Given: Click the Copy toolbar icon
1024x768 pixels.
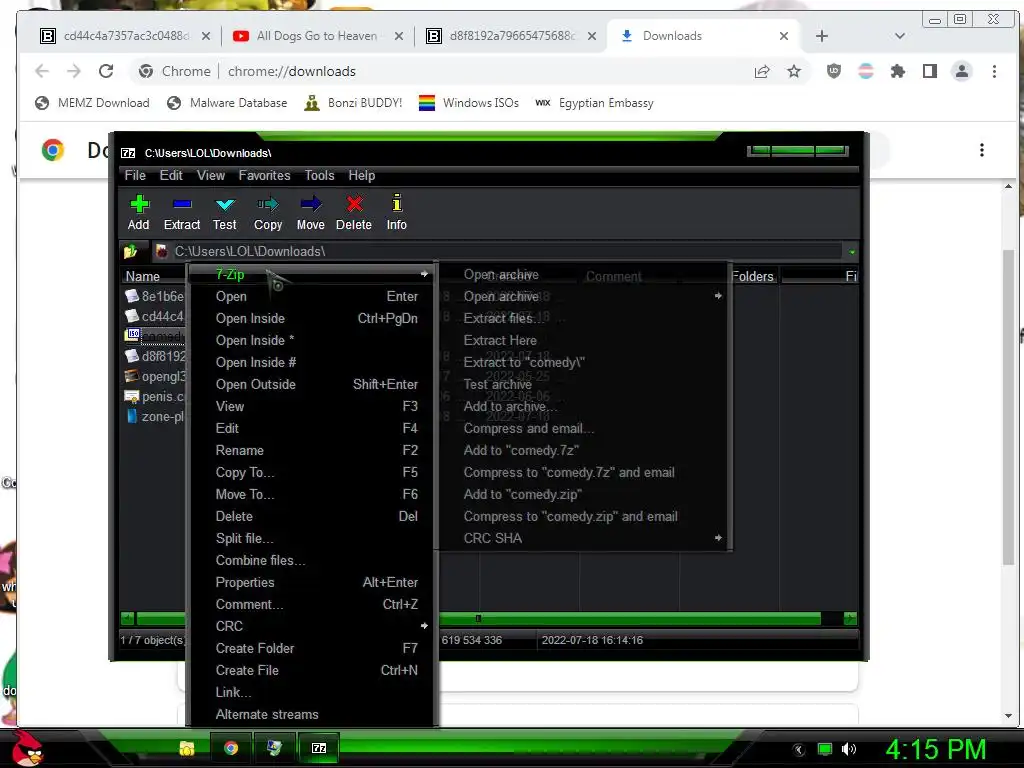Looking at the screenshot, I should pyautogui.click(x=268, y=212).
